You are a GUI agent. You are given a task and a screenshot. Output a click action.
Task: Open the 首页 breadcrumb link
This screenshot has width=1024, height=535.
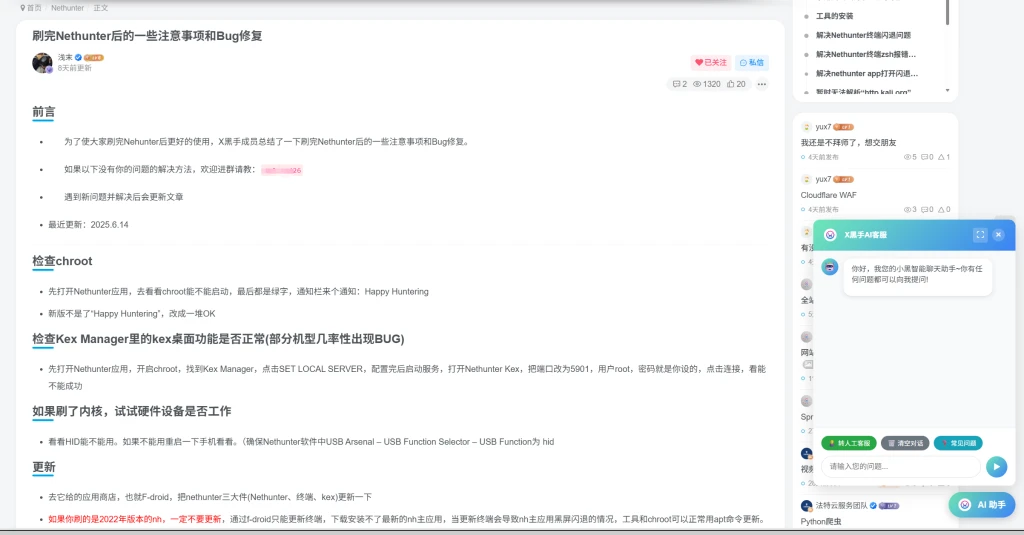(34, 8)
